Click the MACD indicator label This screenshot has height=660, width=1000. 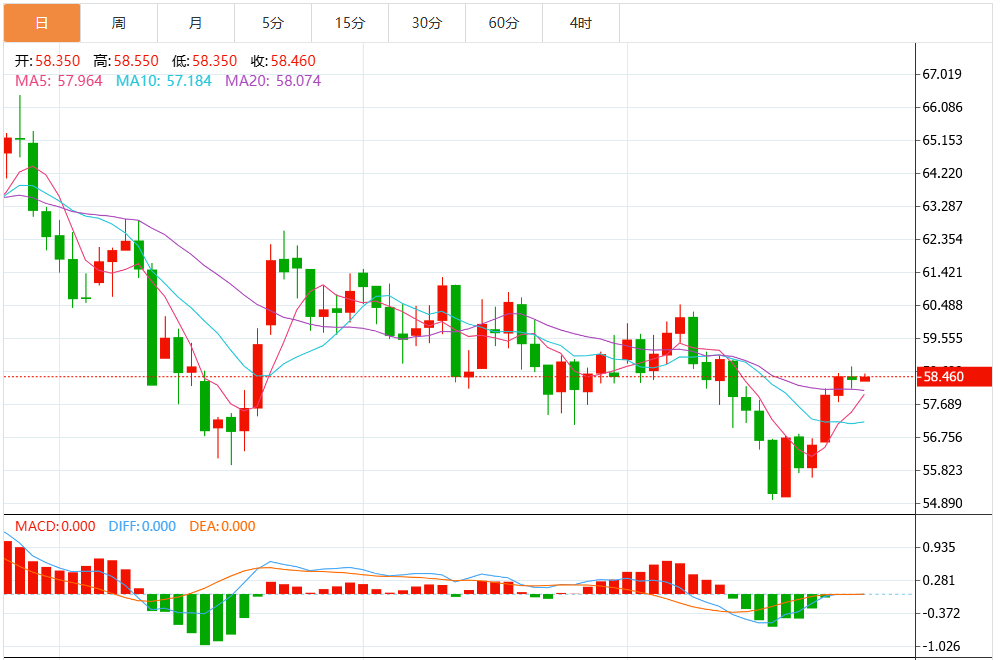55,526
